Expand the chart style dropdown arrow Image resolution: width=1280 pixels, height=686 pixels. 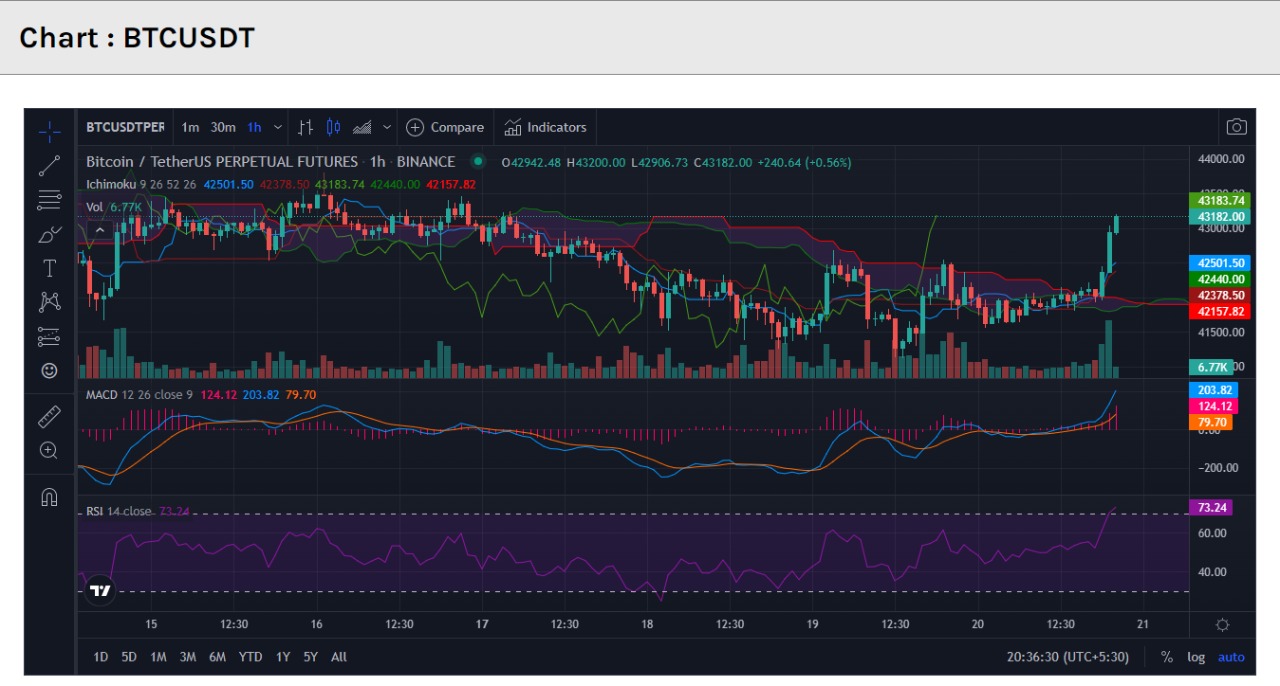tap(386, 127)
